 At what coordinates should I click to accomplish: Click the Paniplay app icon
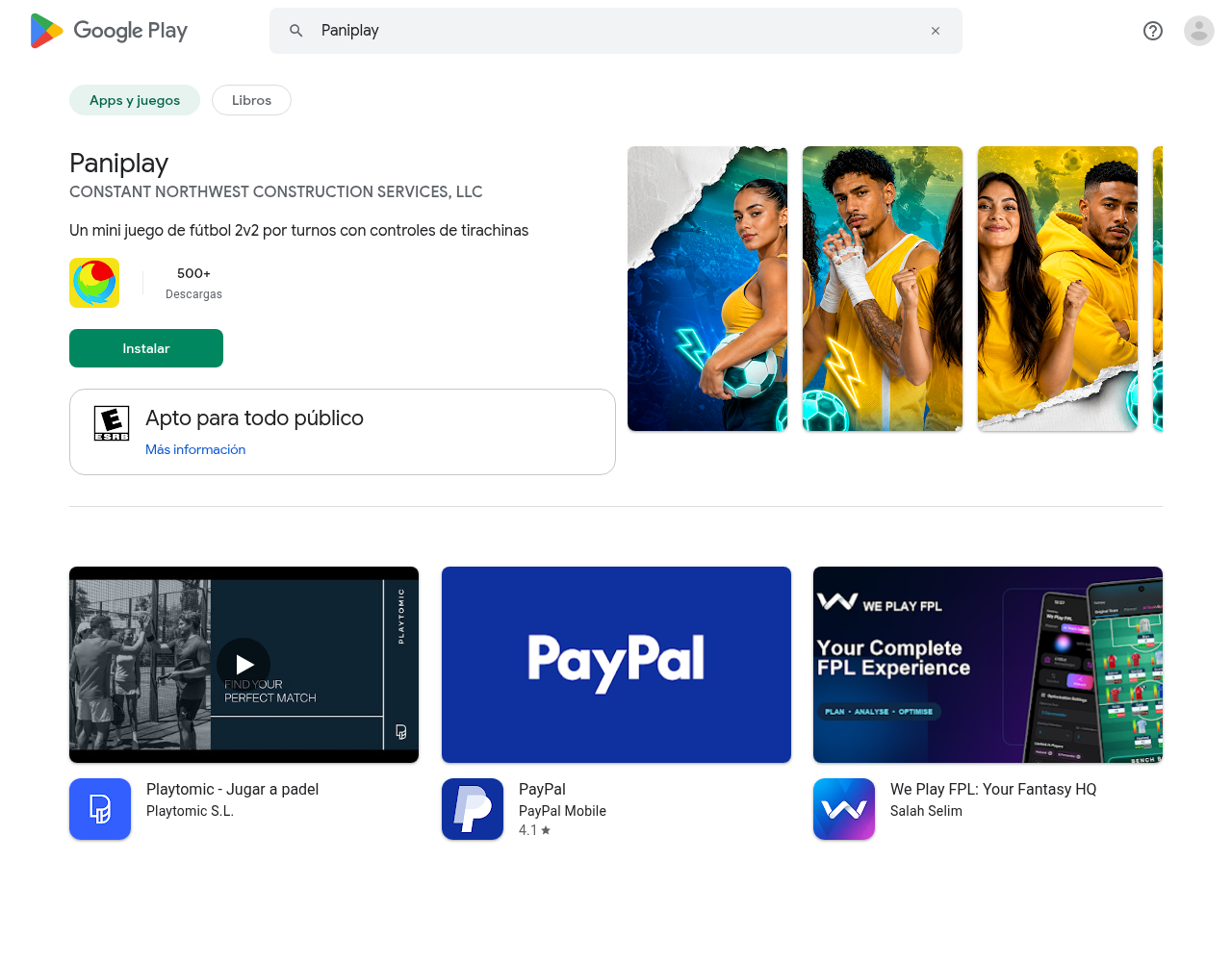(x=94, y=283)
